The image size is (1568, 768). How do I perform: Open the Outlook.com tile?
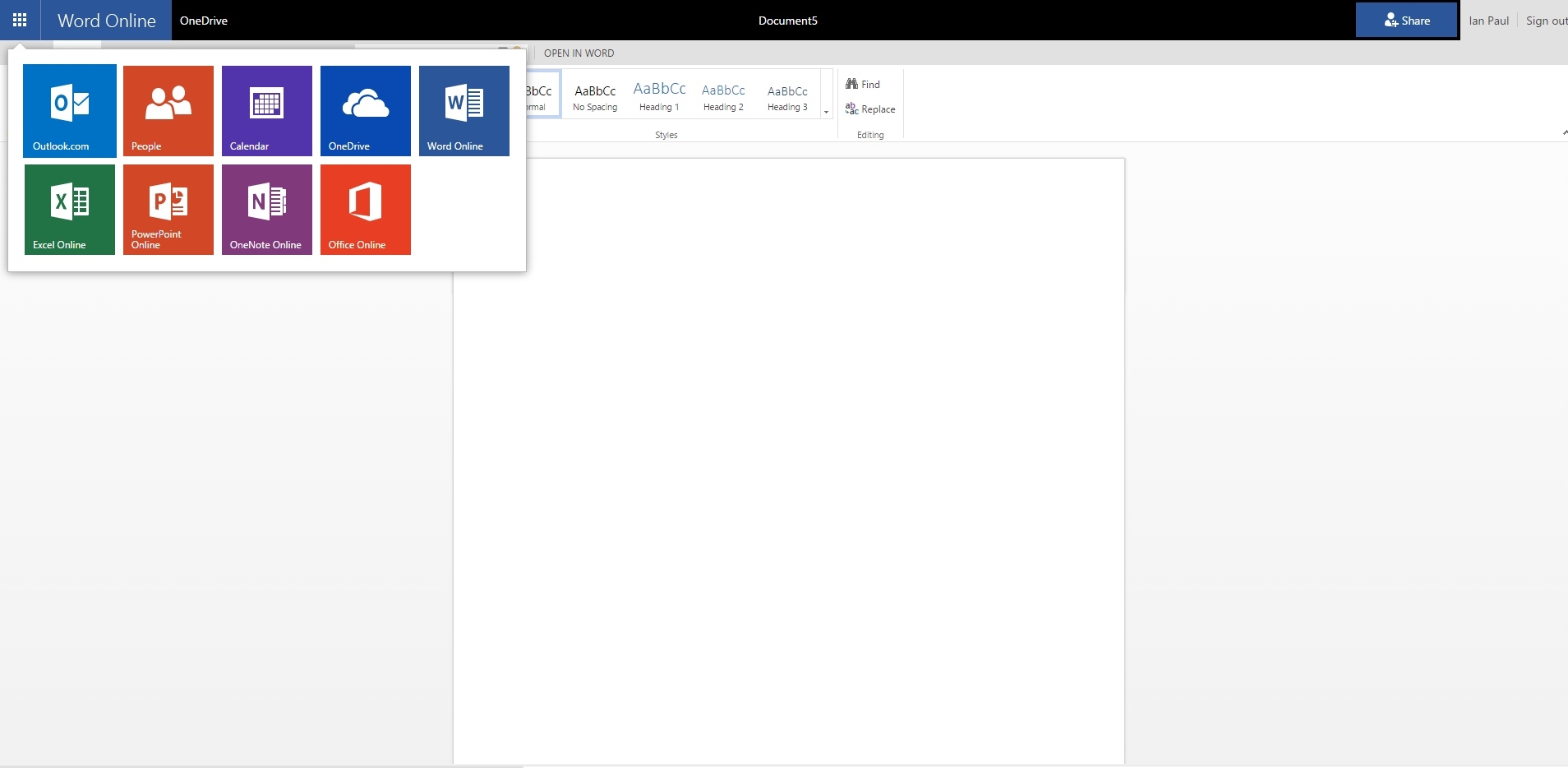(x=70, y=111)
